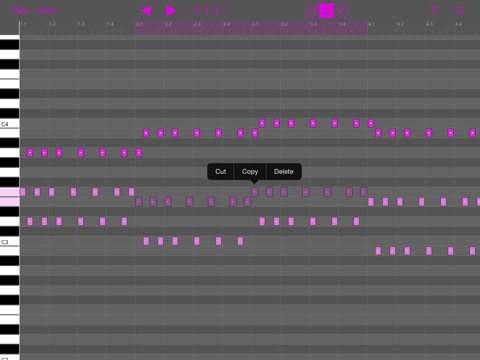Click the Undo button
The image size is (480, 360).
click(46, 11)
